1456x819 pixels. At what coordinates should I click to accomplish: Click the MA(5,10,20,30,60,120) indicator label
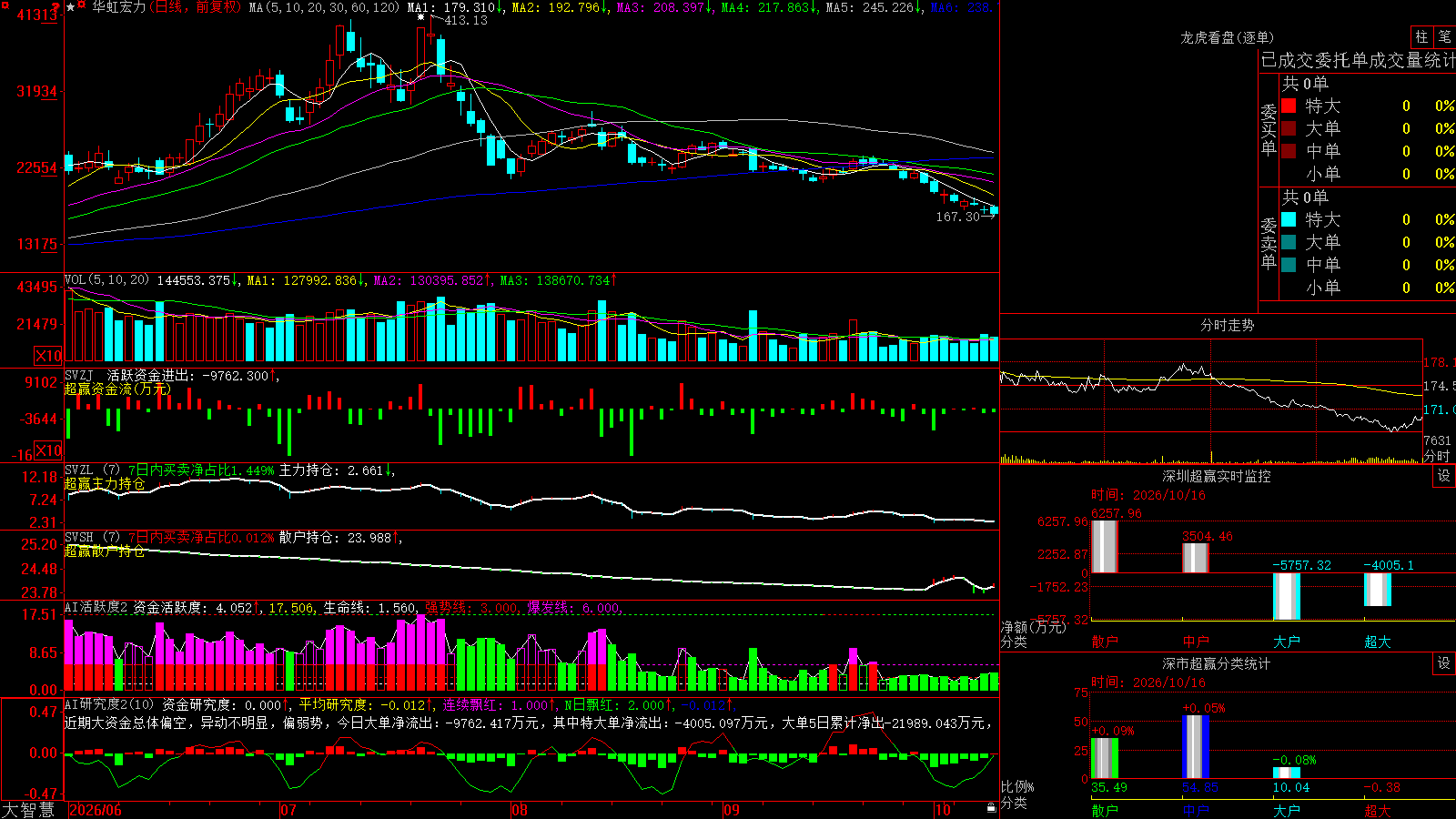[324, 7]
